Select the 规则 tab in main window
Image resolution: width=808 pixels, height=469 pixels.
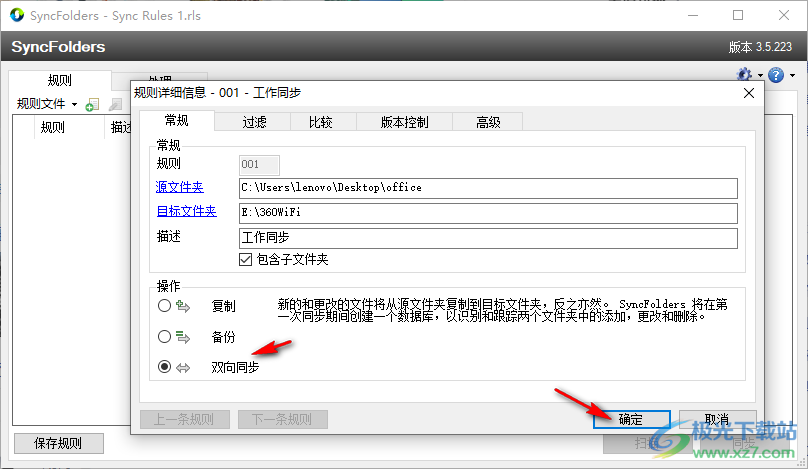[60, 80]
